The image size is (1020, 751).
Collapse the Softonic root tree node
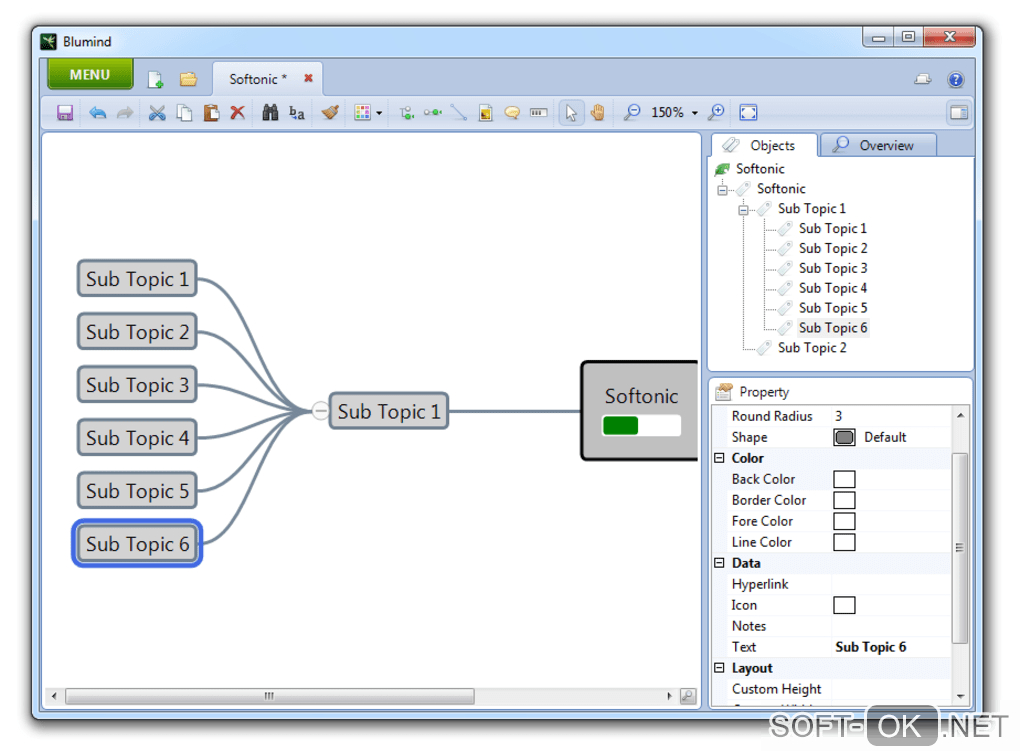tap(722, 190)
